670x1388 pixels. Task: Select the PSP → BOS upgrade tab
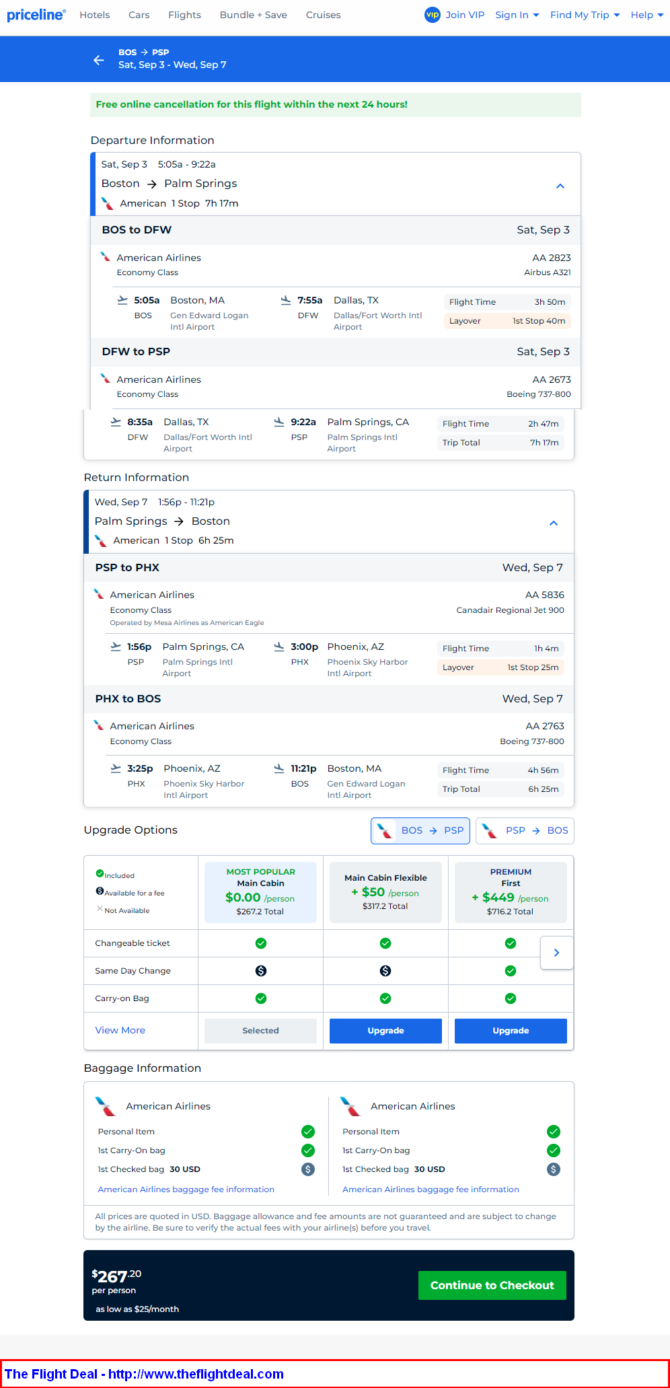click(x=525, y=830)
